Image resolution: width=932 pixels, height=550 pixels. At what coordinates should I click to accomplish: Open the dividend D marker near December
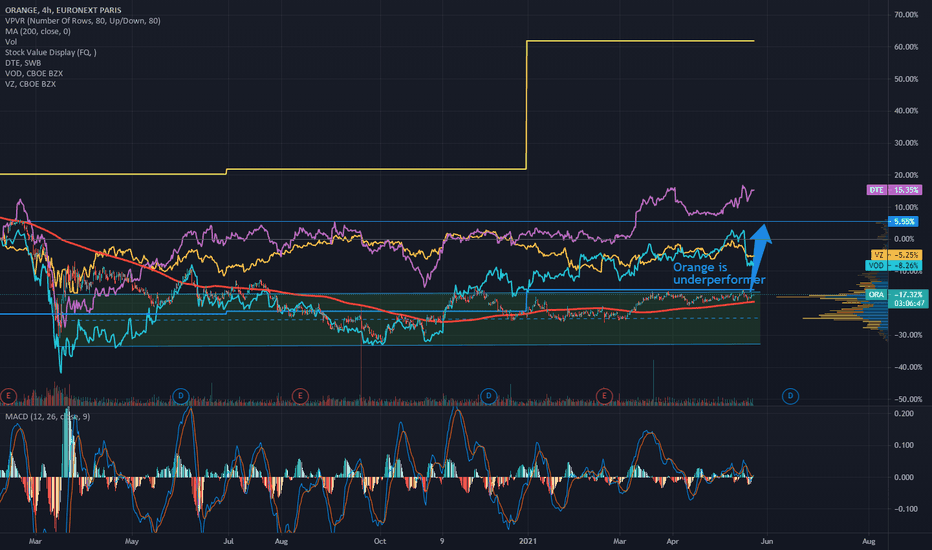[488, 395]
